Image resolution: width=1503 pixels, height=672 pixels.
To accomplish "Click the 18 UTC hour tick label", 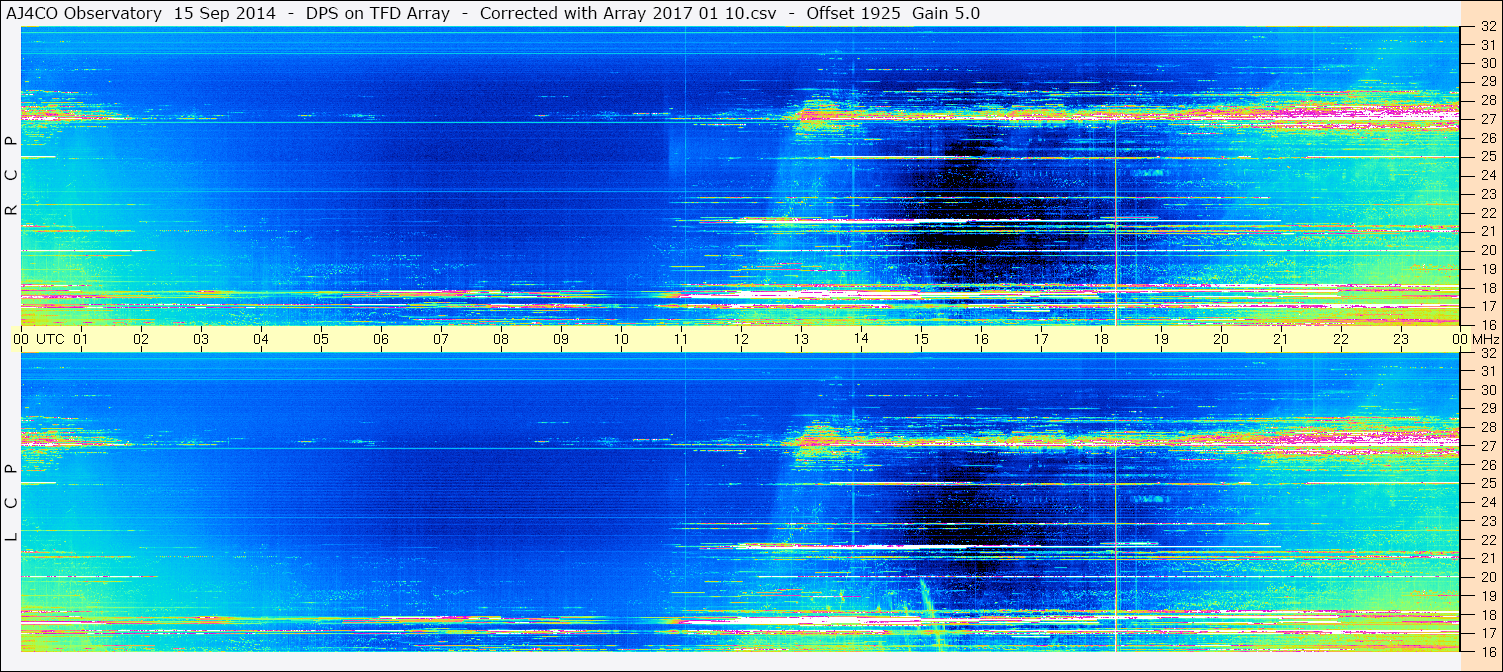I will click(x=1101, y=339).
